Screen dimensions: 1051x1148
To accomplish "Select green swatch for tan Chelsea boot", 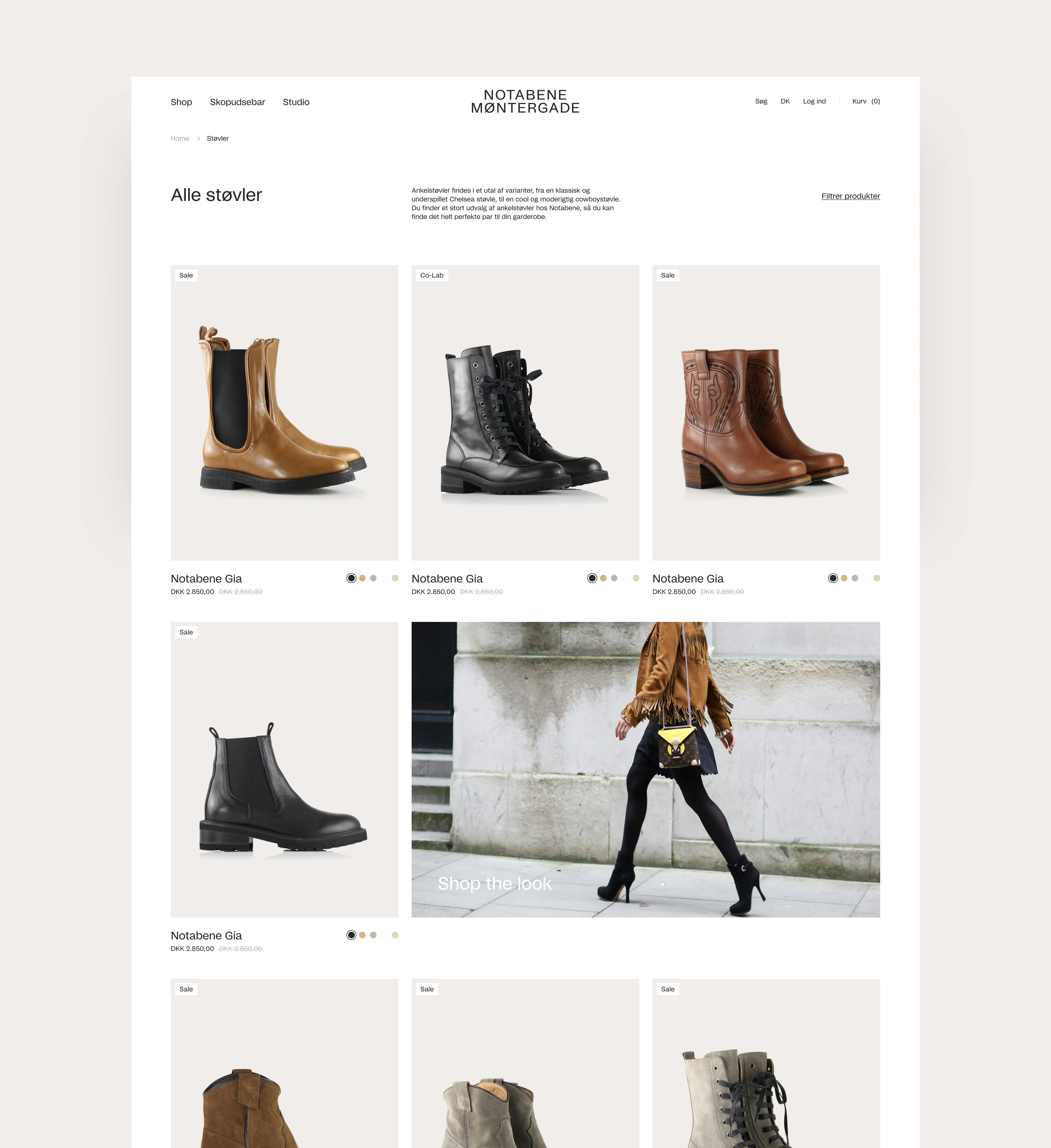I will click(x=395, y=578).
